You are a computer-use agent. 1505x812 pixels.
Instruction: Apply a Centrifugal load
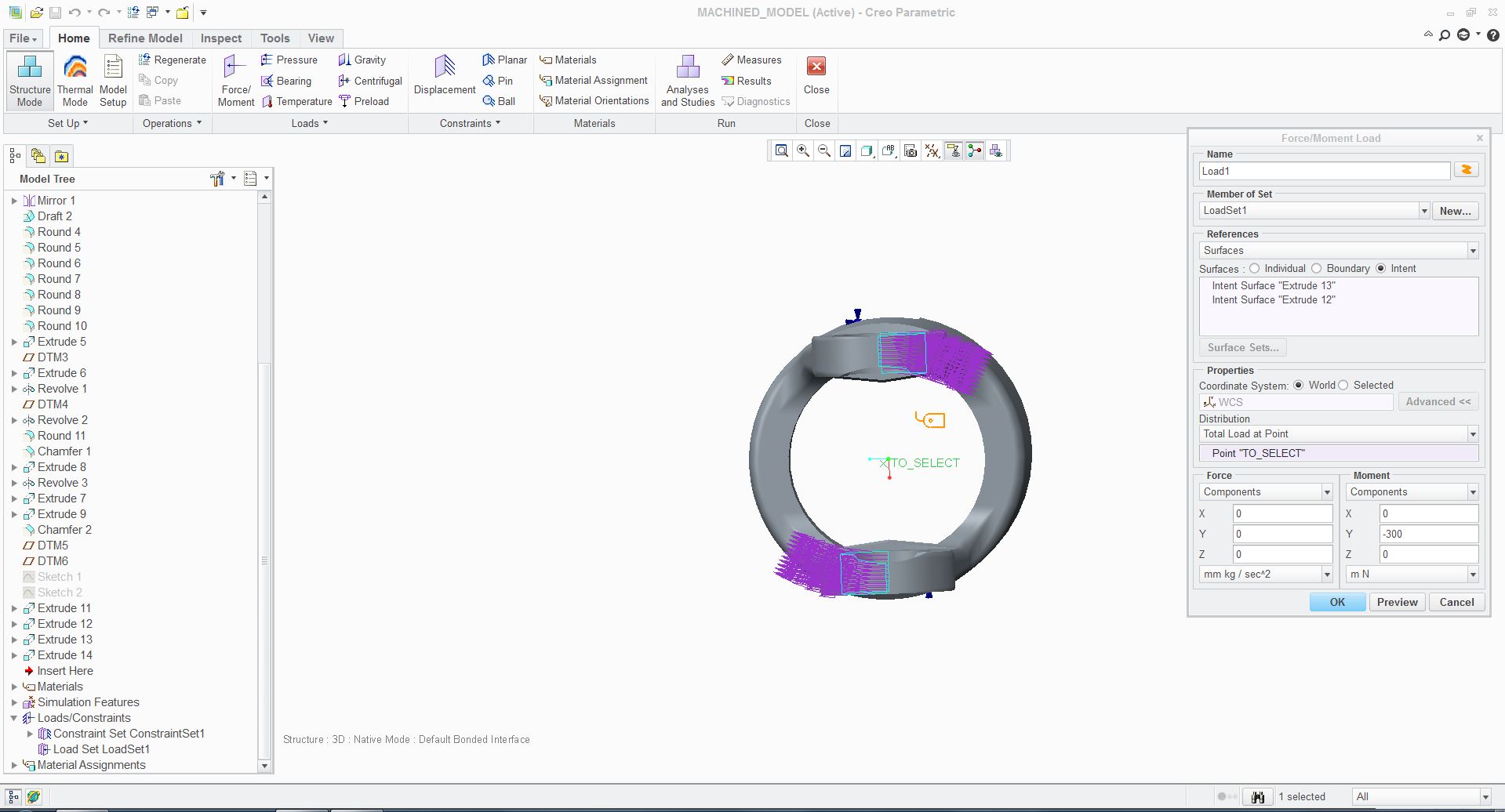pos(370,81)
